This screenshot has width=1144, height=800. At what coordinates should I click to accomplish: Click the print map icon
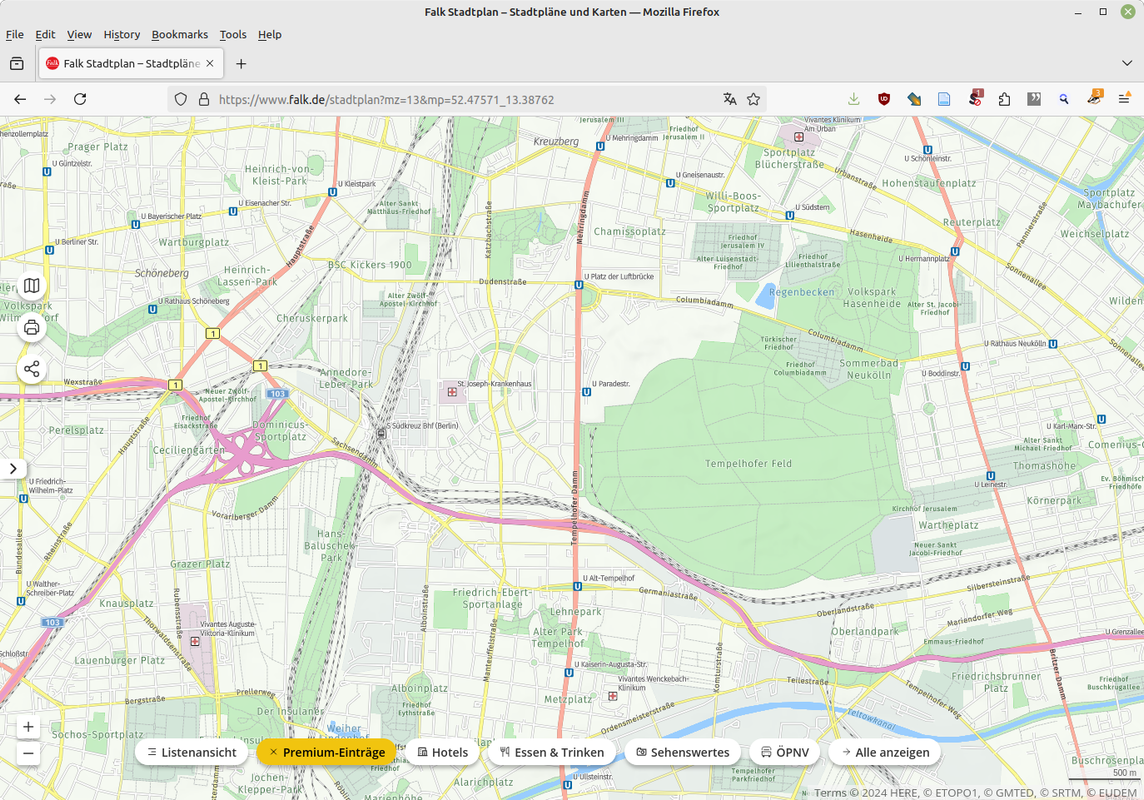coord(31,327)
